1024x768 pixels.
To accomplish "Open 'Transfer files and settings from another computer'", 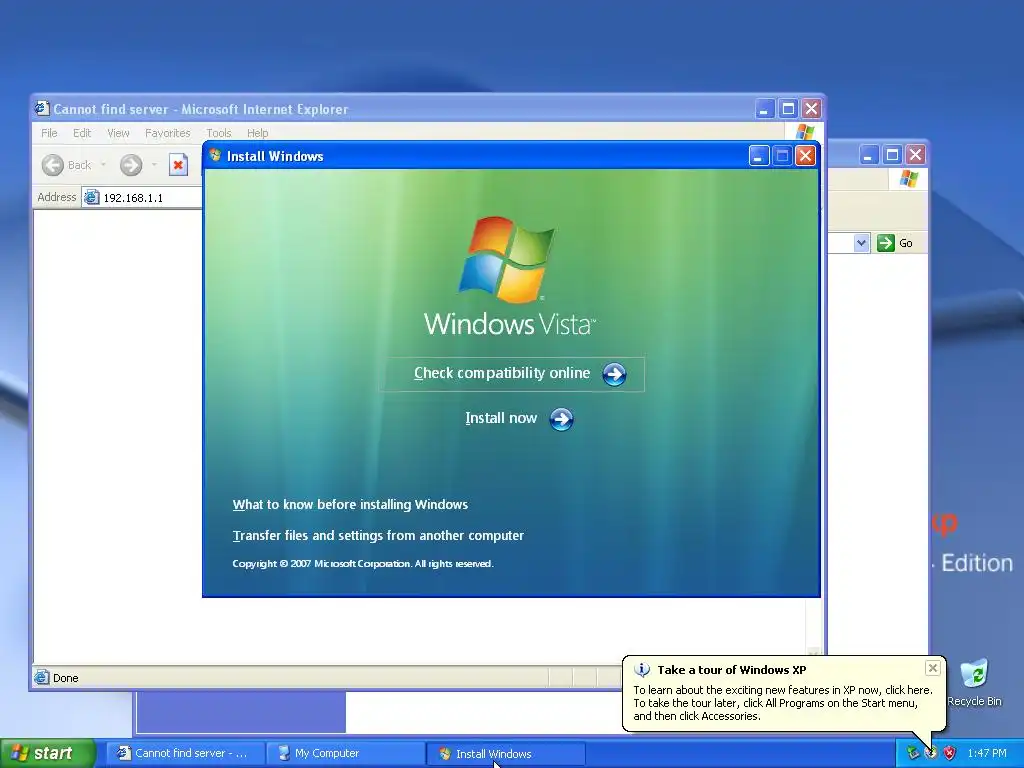I will click(378, 536).
